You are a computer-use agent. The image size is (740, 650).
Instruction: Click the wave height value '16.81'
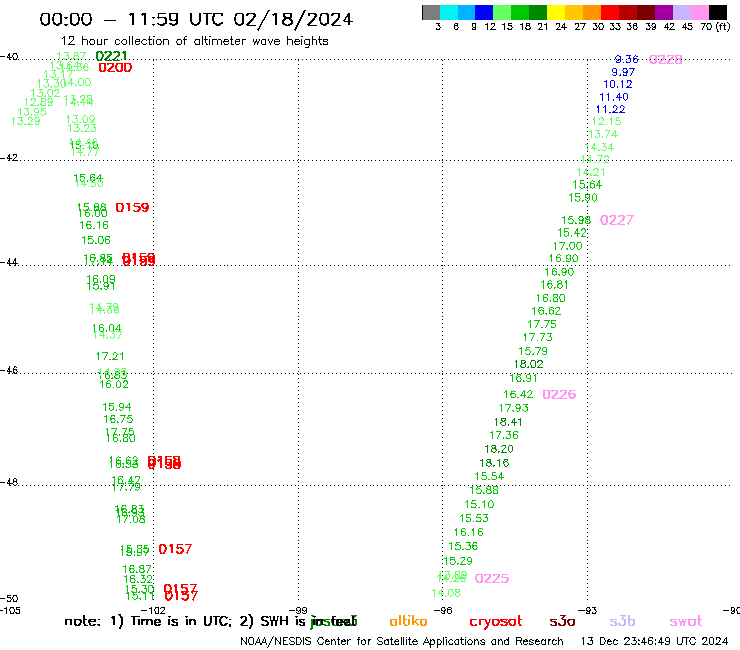[554, 285]
